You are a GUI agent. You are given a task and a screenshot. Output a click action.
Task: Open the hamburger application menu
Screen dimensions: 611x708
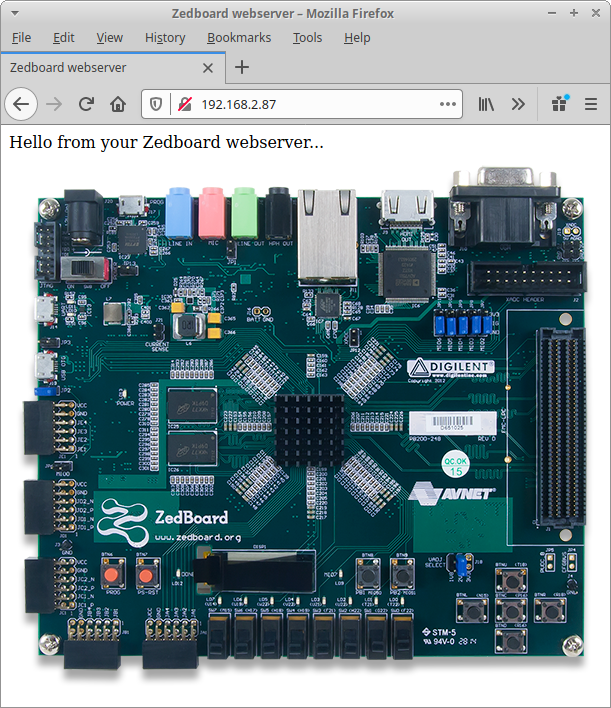point(591,104)
